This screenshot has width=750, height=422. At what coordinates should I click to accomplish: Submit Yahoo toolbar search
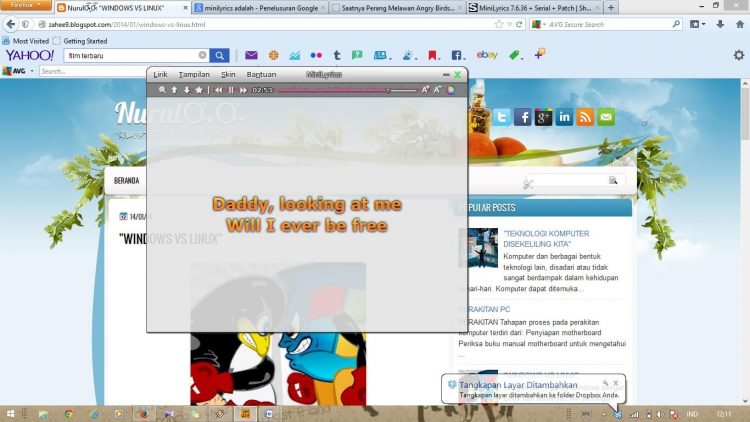pyautogui.click(x=220, y=56)
